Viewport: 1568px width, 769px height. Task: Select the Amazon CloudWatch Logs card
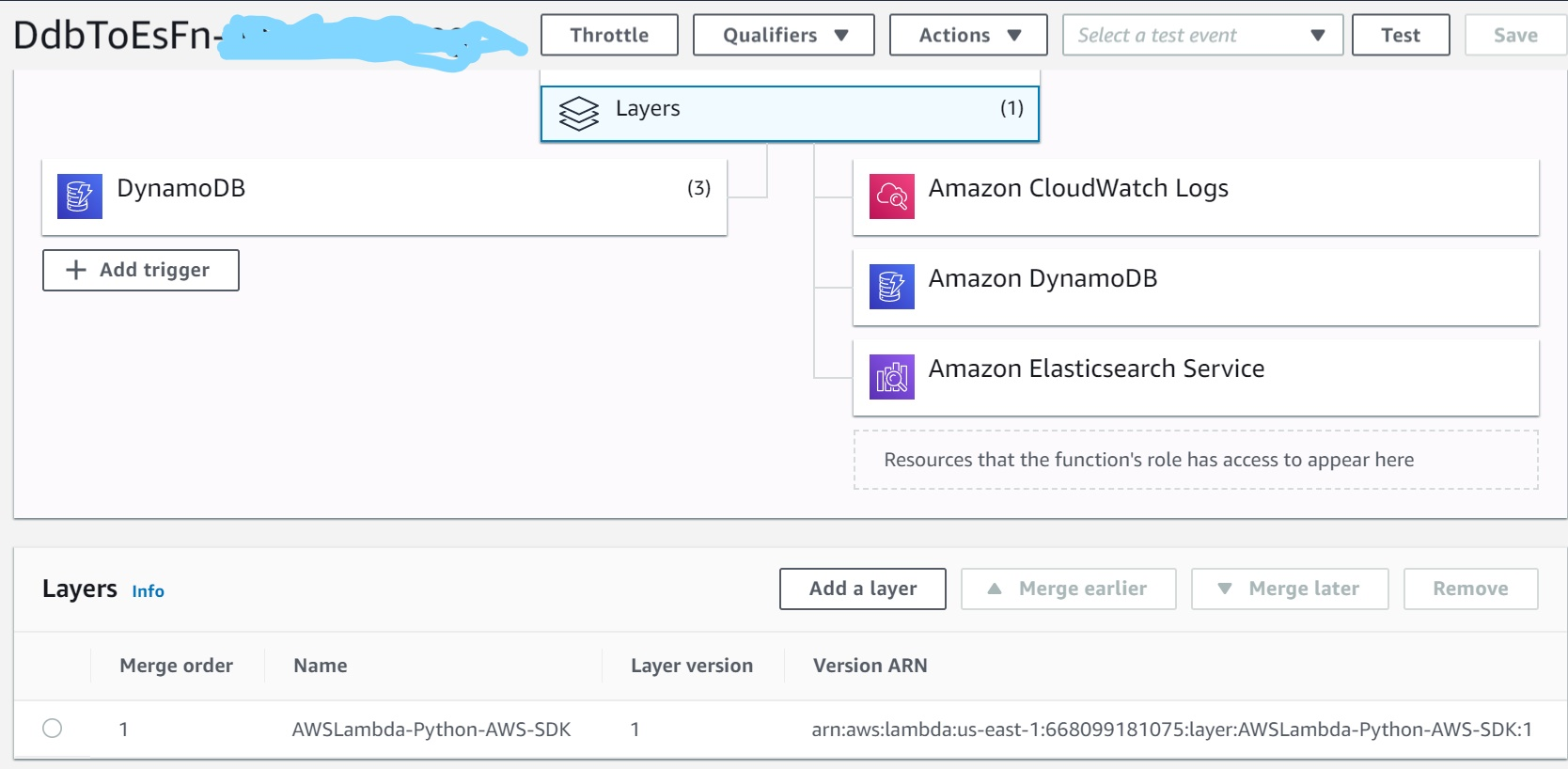pyautogui.click(x=1196, y=196)
